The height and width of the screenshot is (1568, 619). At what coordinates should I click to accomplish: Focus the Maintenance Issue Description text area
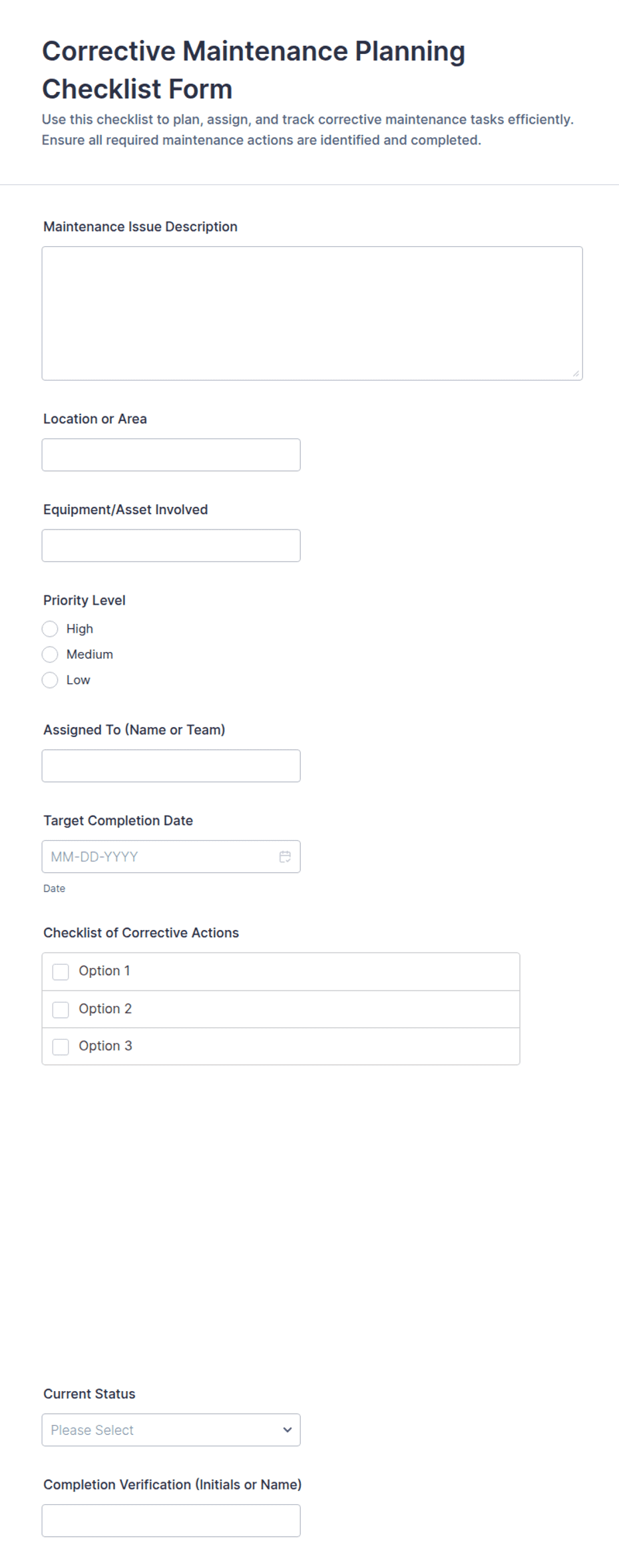pyautogui.click(x=312, y=313)
